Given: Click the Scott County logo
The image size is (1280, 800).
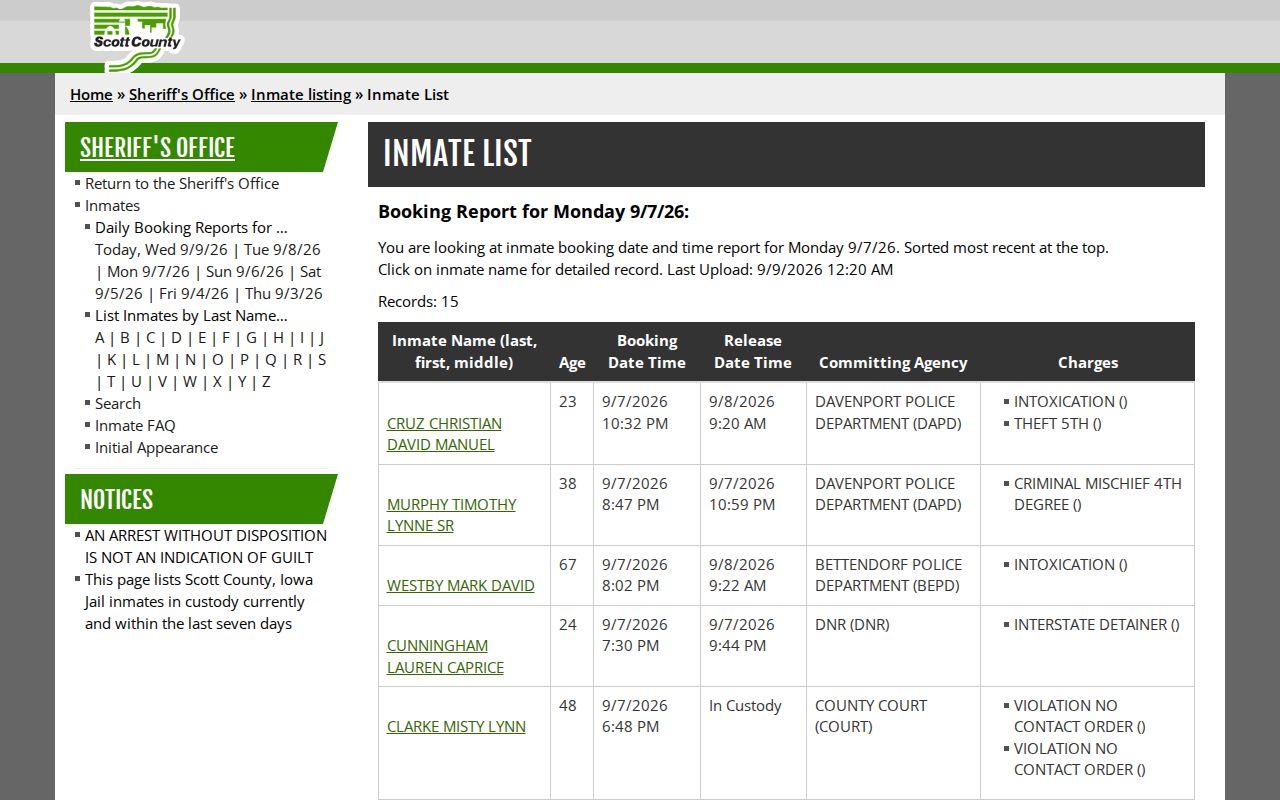Looking at the screenshot, I should coord(136,37).
